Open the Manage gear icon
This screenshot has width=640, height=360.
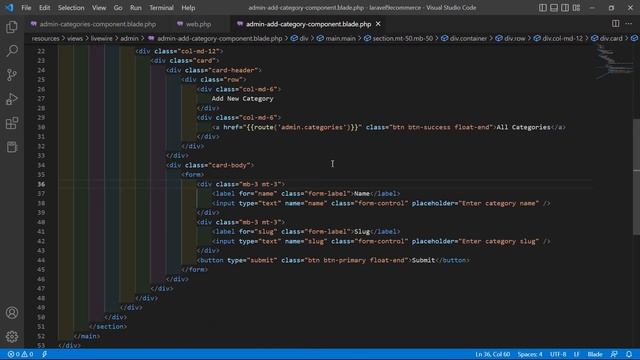12,337
